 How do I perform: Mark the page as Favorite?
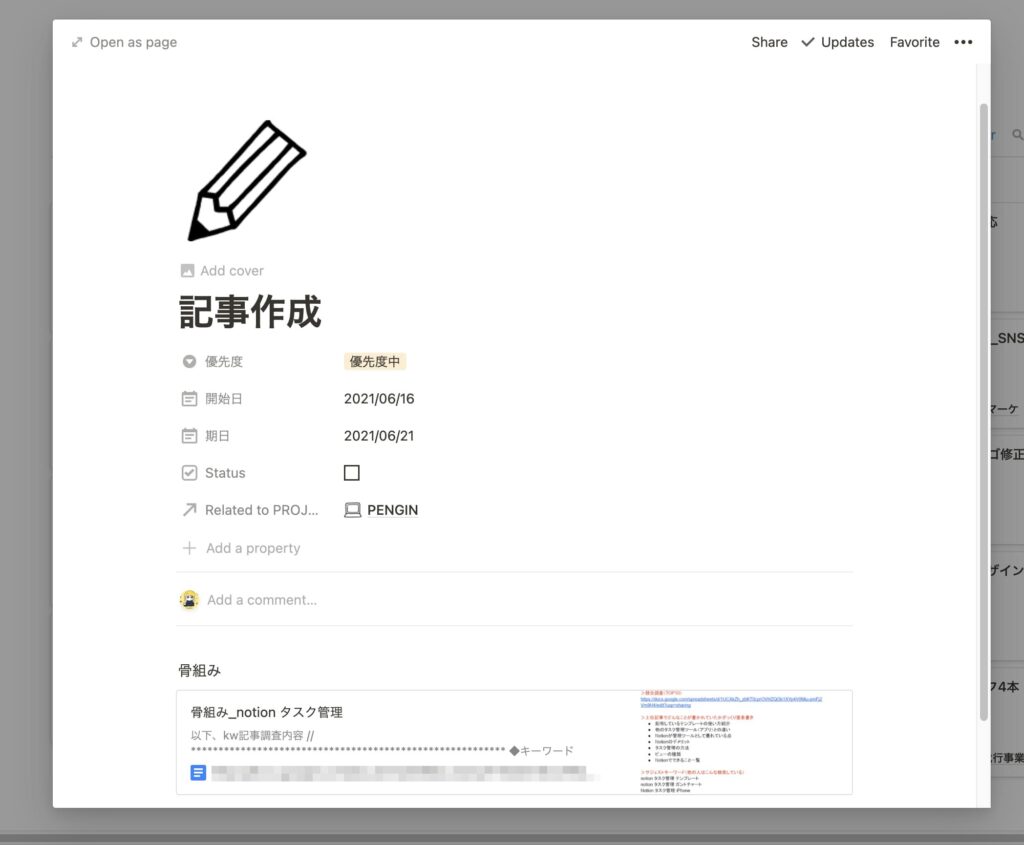pos(914,42)
